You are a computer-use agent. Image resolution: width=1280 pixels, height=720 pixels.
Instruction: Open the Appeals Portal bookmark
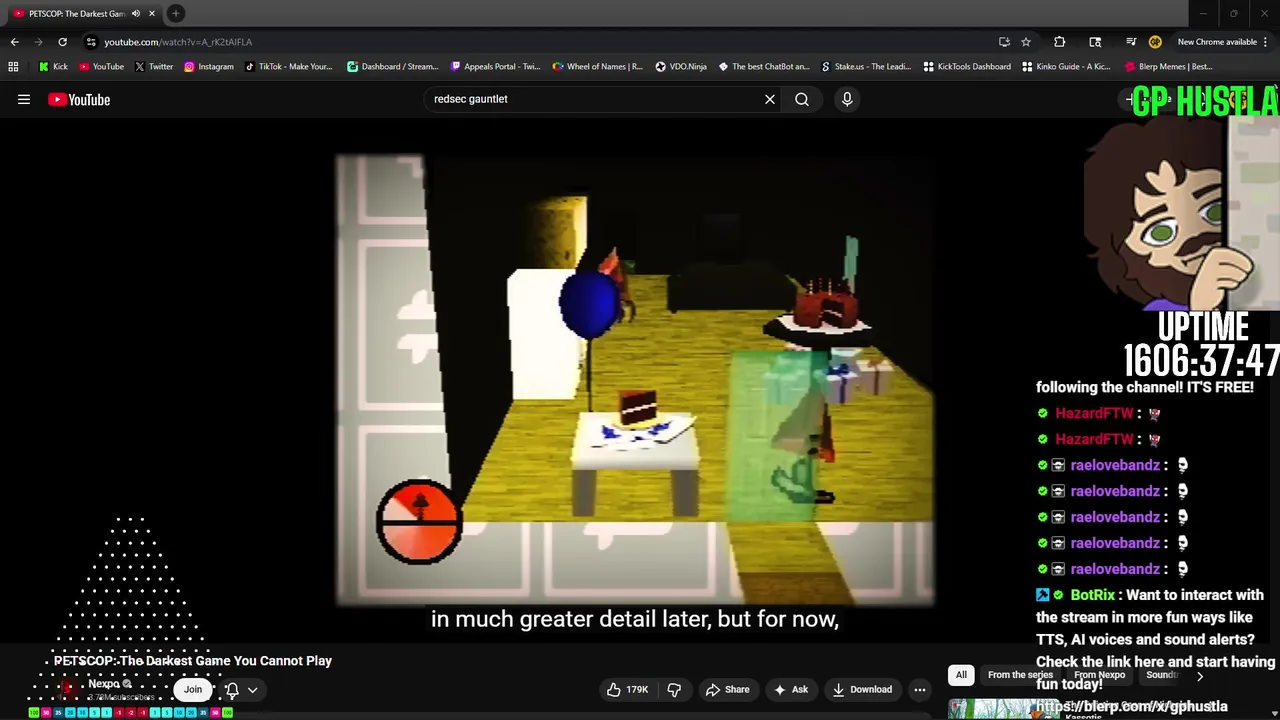(495, 67)
